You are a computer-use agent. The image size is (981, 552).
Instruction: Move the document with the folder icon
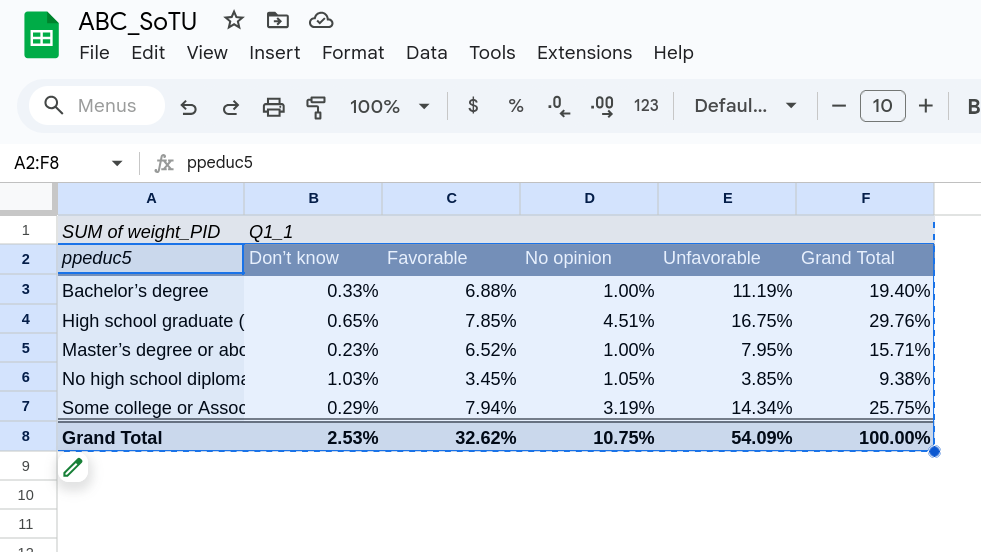coord(277,20)
